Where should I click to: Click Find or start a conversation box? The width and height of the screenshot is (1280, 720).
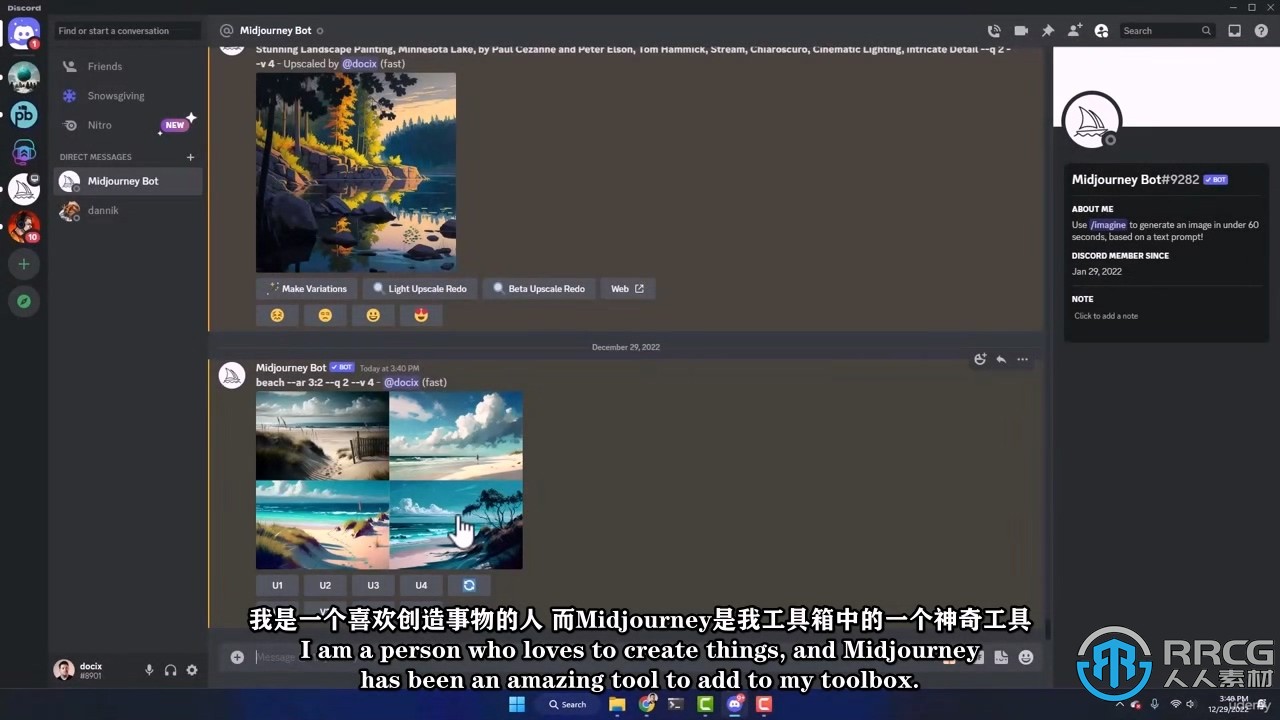[x=127, y=31]
